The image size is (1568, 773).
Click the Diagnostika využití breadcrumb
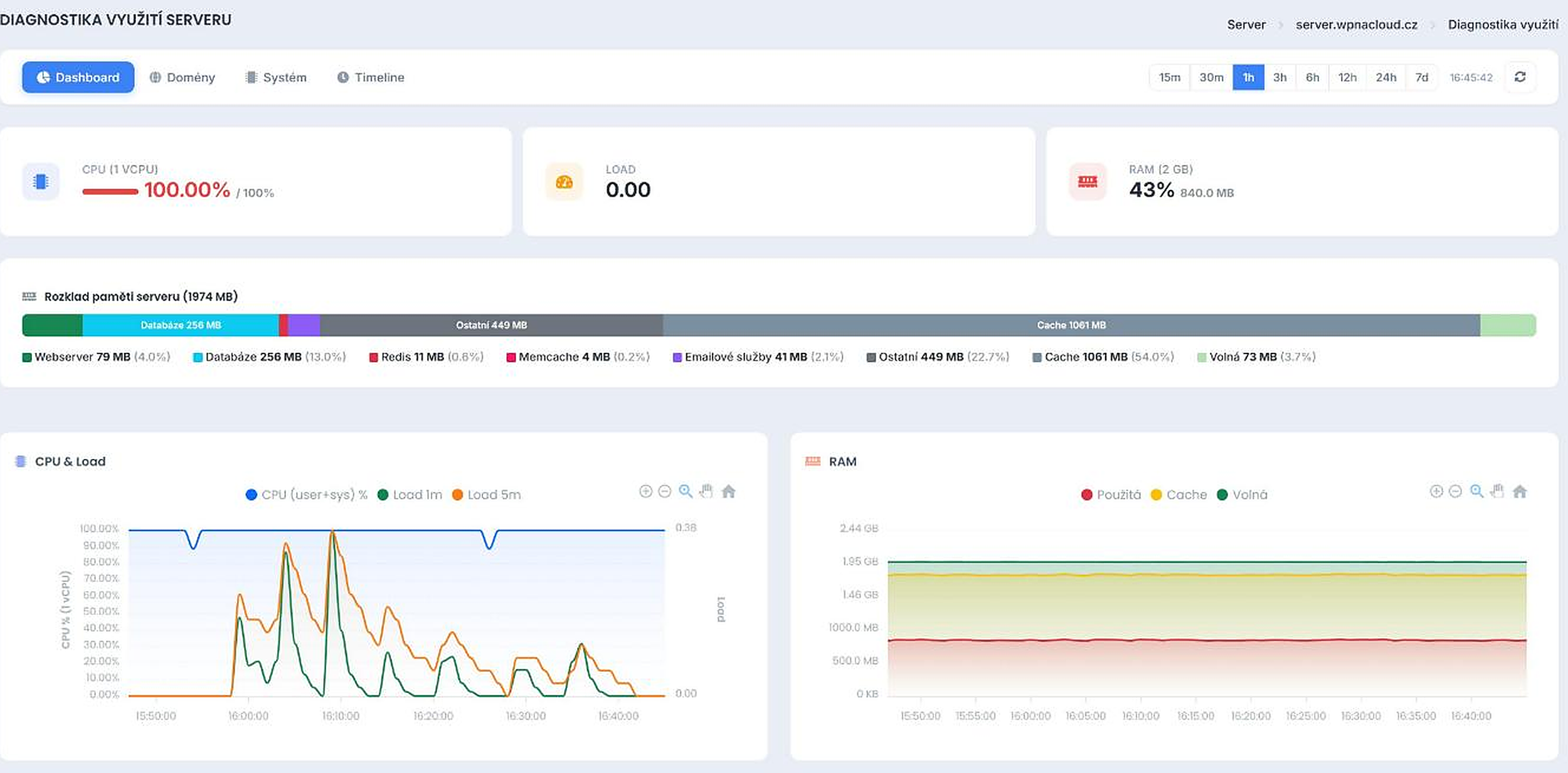(x=1503, y=24)
